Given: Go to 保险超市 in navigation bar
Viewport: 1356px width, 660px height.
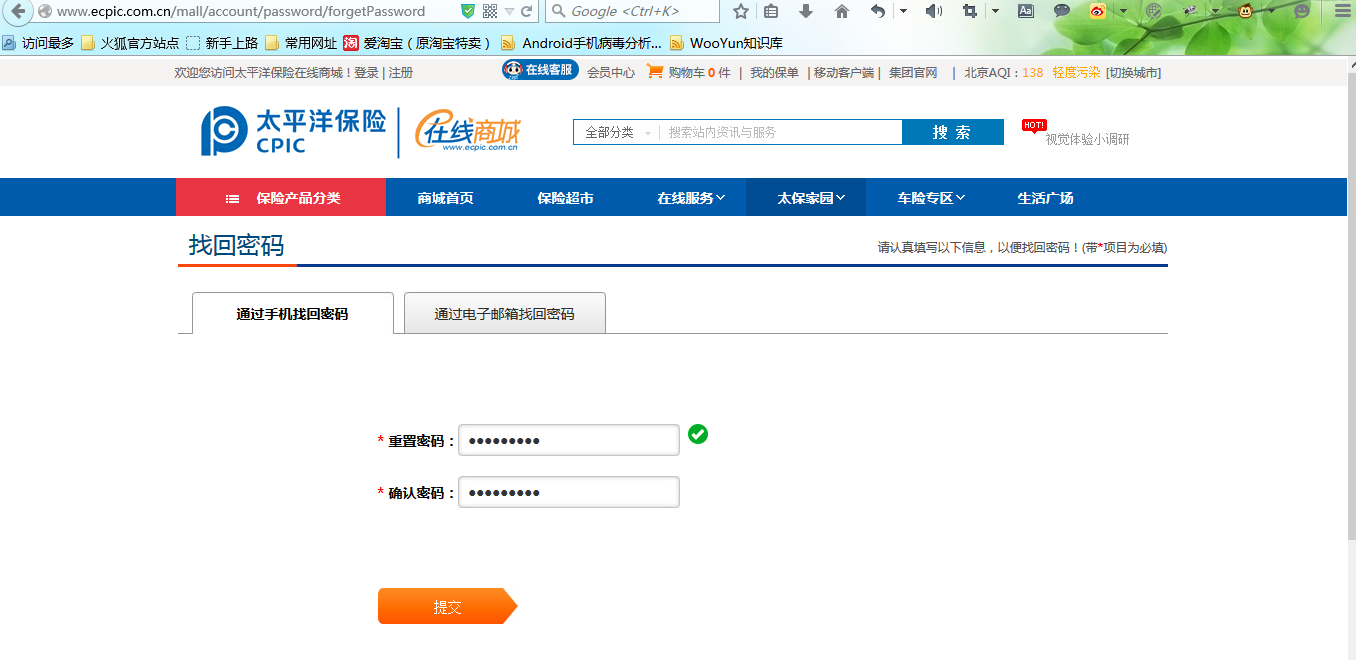Looking at the screenshot, I should pyautogui.click(x=566, y=198).
